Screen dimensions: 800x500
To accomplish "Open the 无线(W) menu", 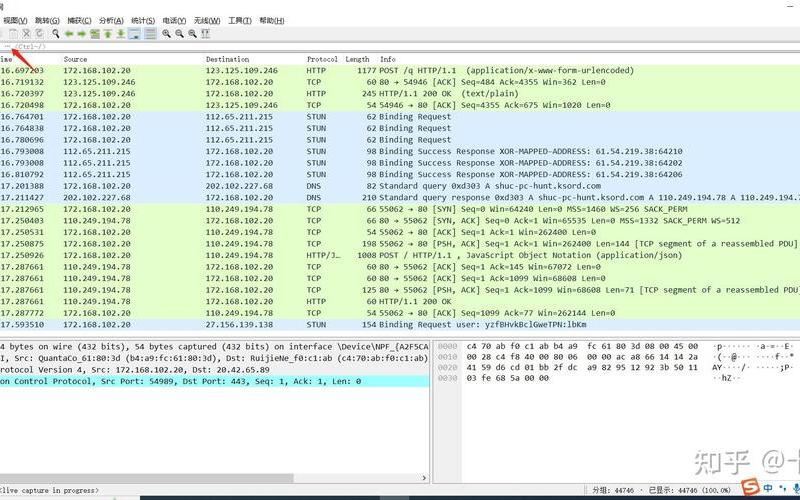I will click(x=207, y=21).
